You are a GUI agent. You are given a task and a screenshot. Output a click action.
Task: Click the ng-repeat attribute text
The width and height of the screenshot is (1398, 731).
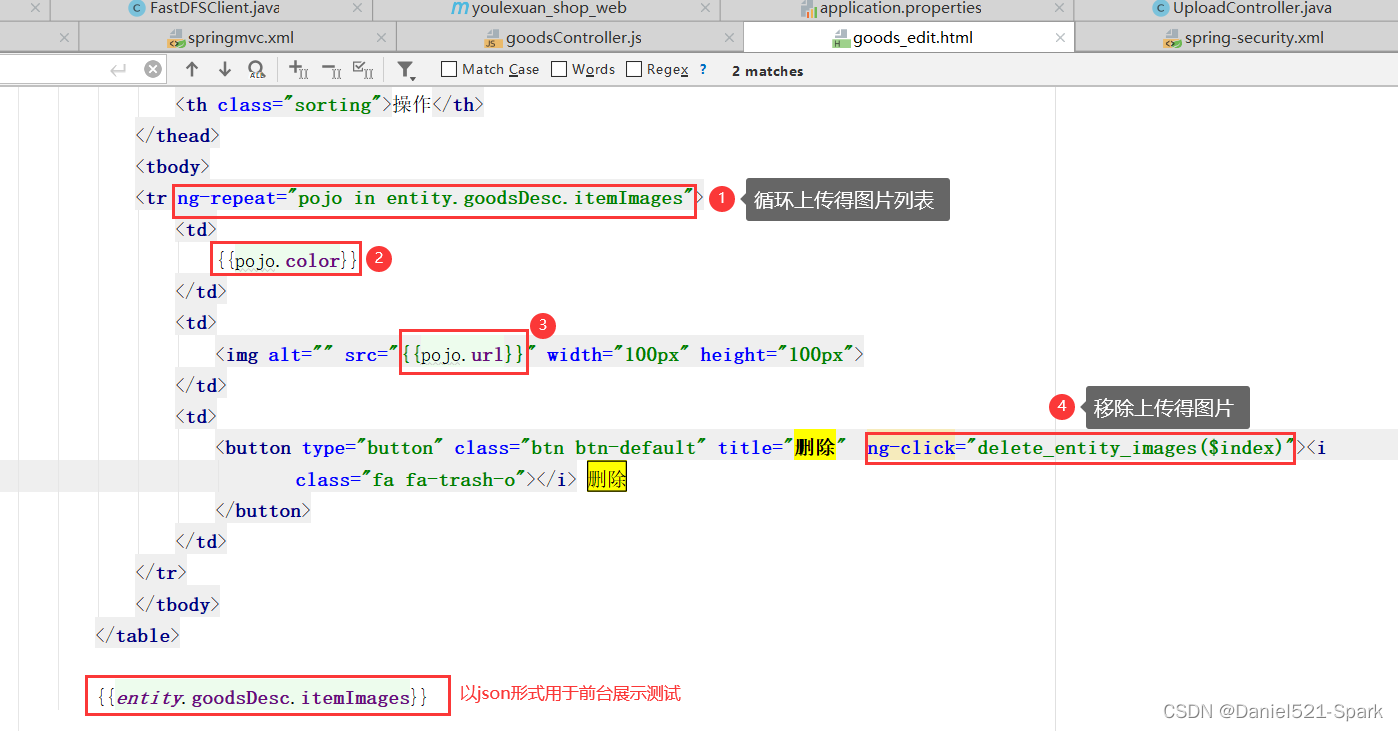[x=435, y=198]
